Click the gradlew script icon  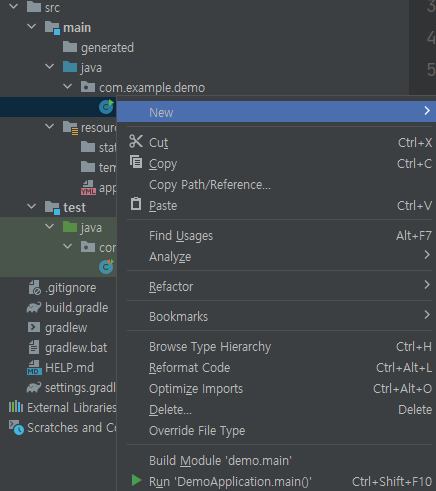(34, 327)
